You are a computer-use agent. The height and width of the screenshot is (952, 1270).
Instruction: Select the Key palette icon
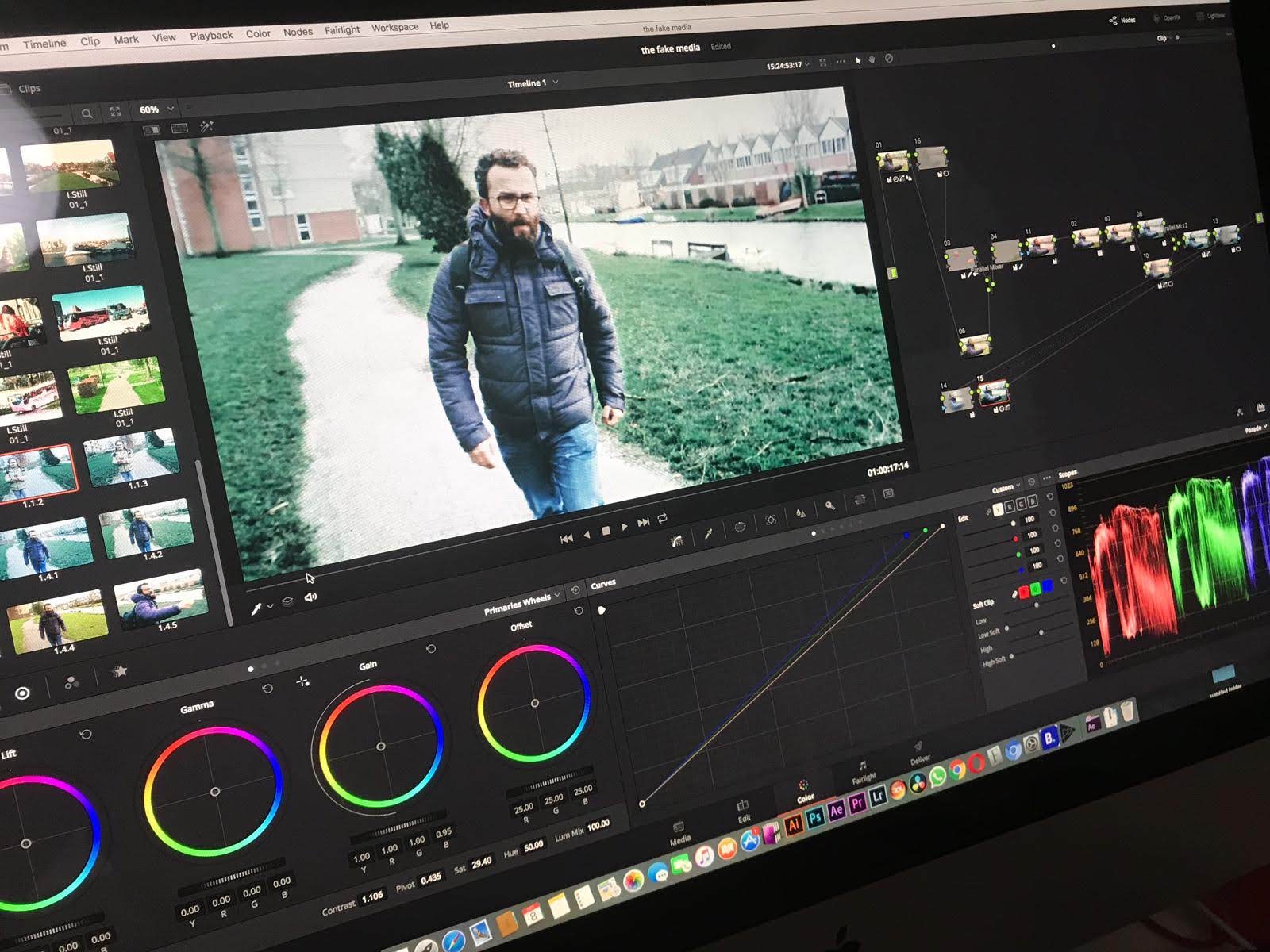click(x=830, y=505)
